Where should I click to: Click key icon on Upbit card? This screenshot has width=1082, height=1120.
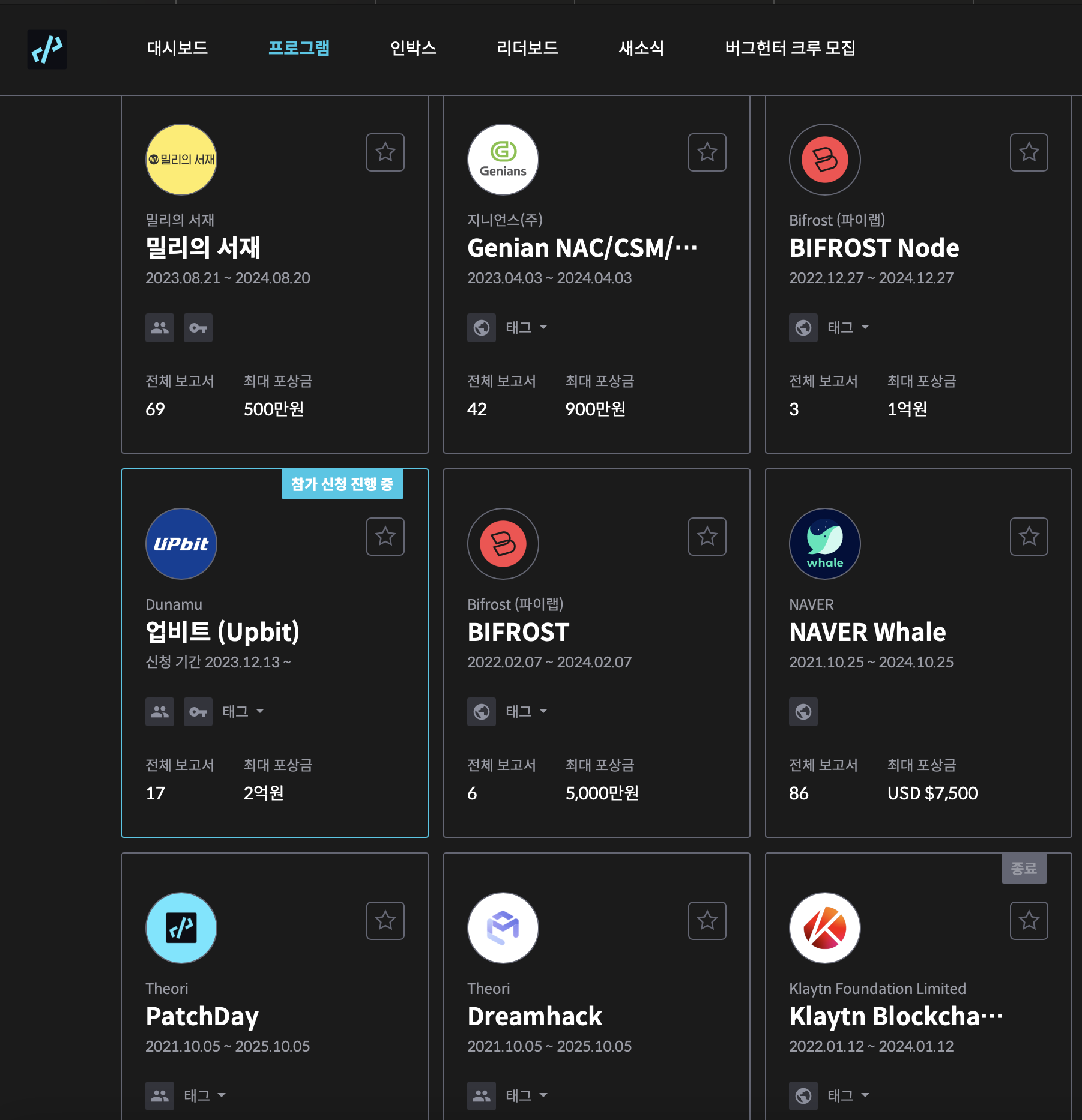[198, 712]
